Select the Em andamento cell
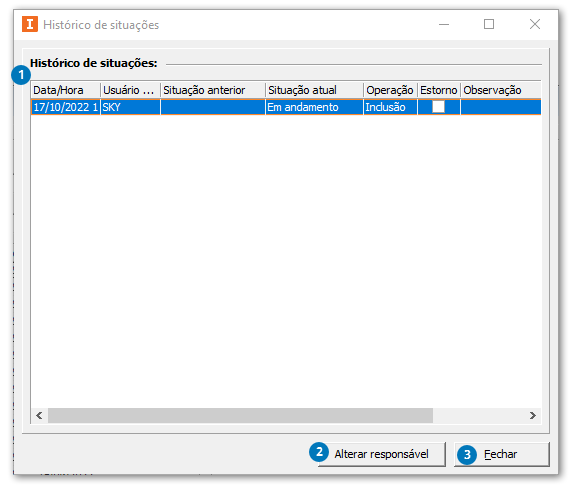The image size is (572, 488). (314, 107)
